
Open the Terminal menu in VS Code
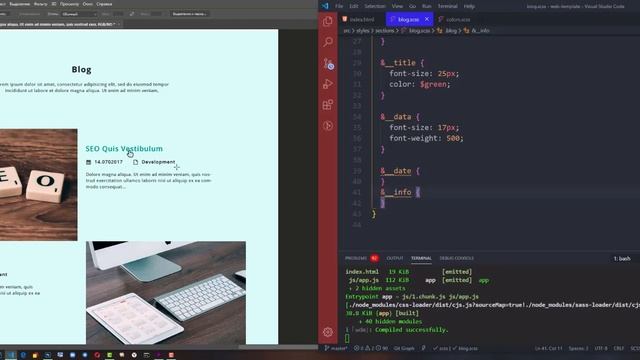(448, 6)
